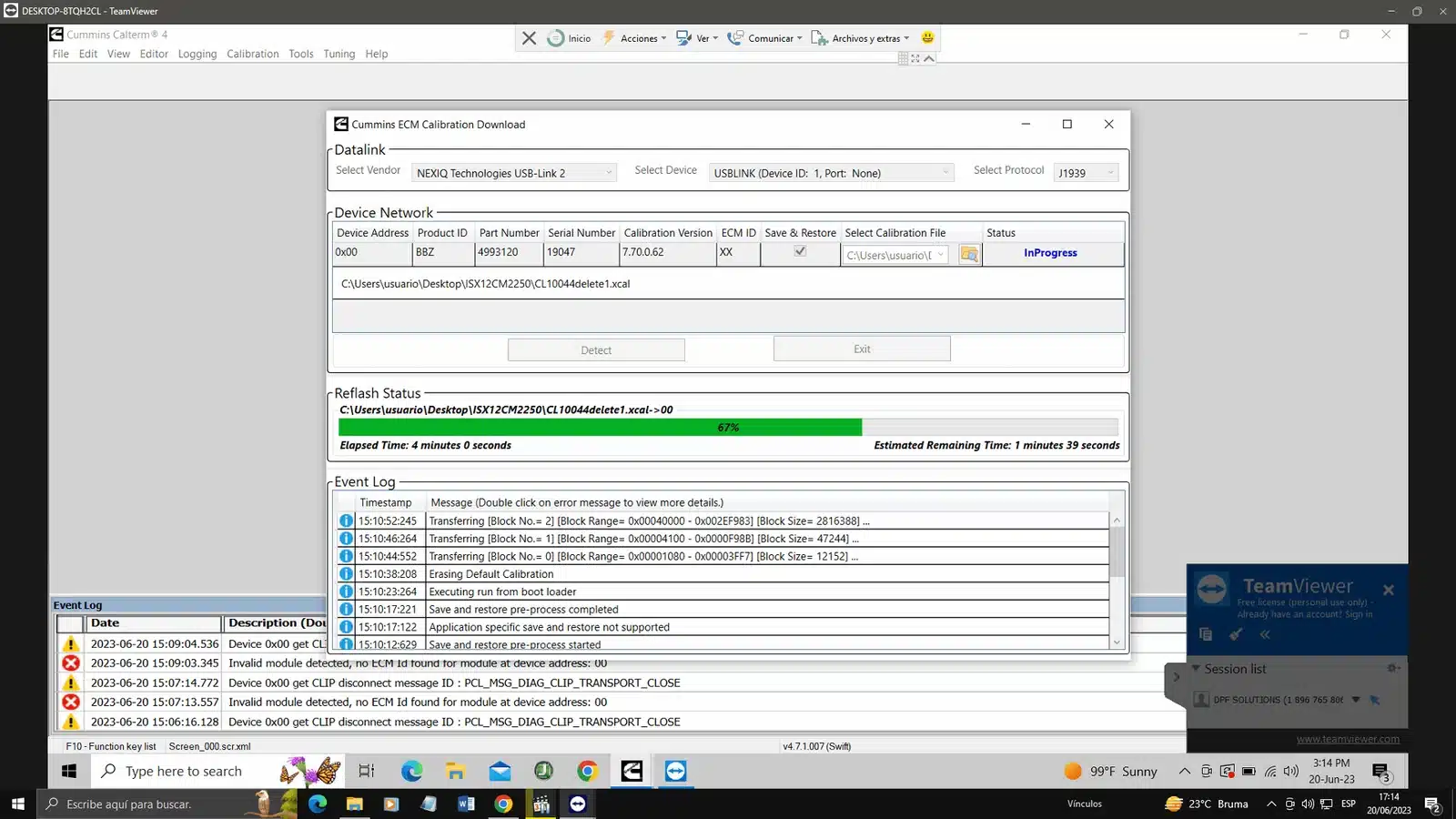Viewport: 1456px width, 819px height.
Task: Expand the Select Vendor dropdown
Action: coord(609,173)
